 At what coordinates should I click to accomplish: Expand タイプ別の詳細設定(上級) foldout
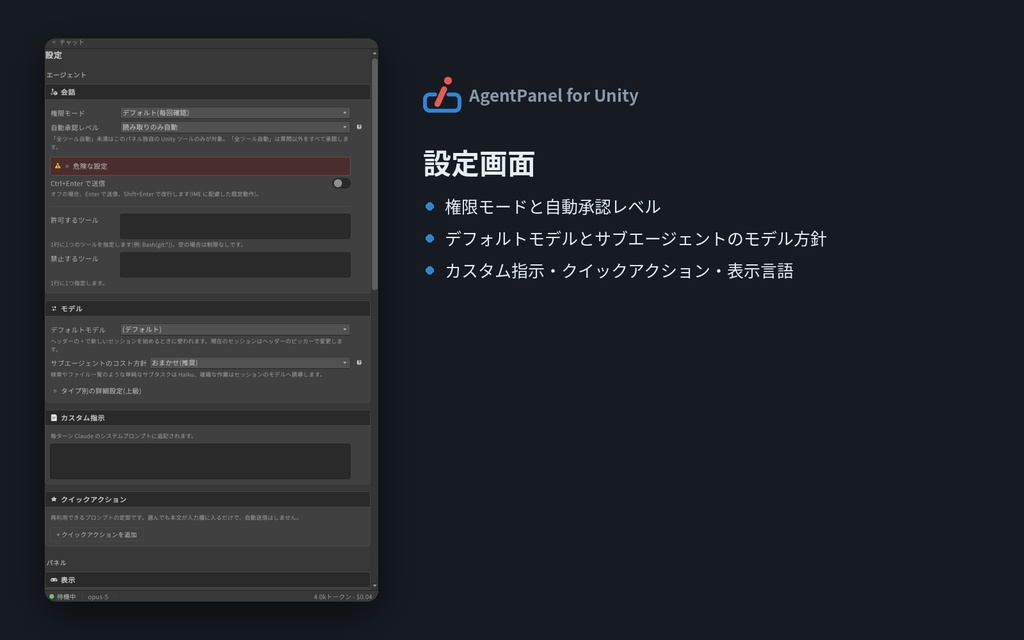click(56, 391)
